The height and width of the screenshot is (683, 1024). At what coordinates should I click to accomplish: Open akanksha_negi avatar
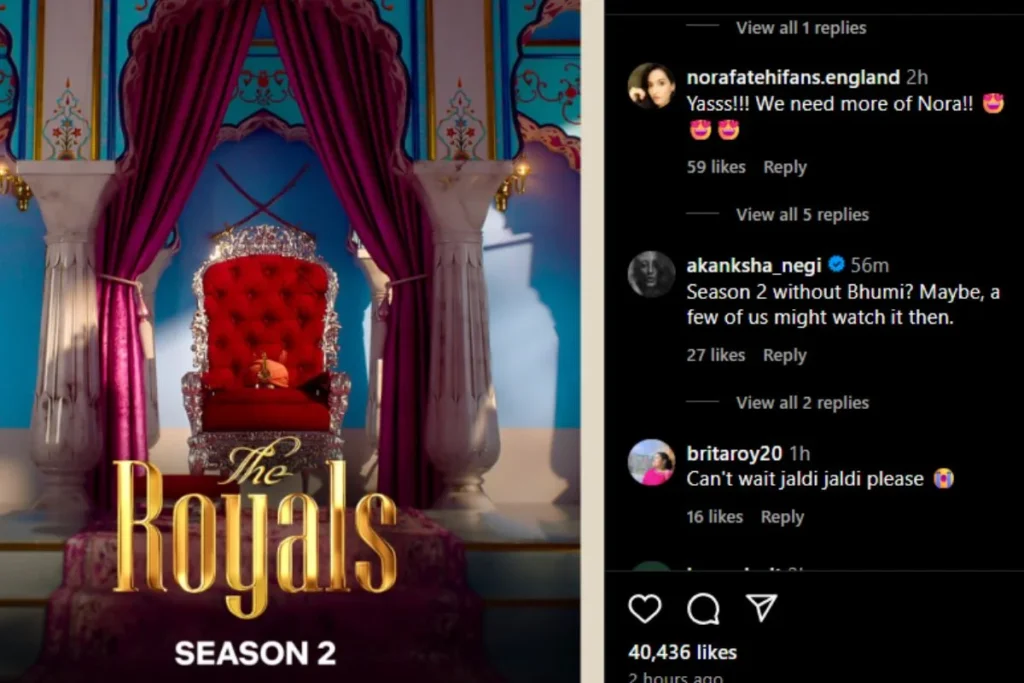651,274
